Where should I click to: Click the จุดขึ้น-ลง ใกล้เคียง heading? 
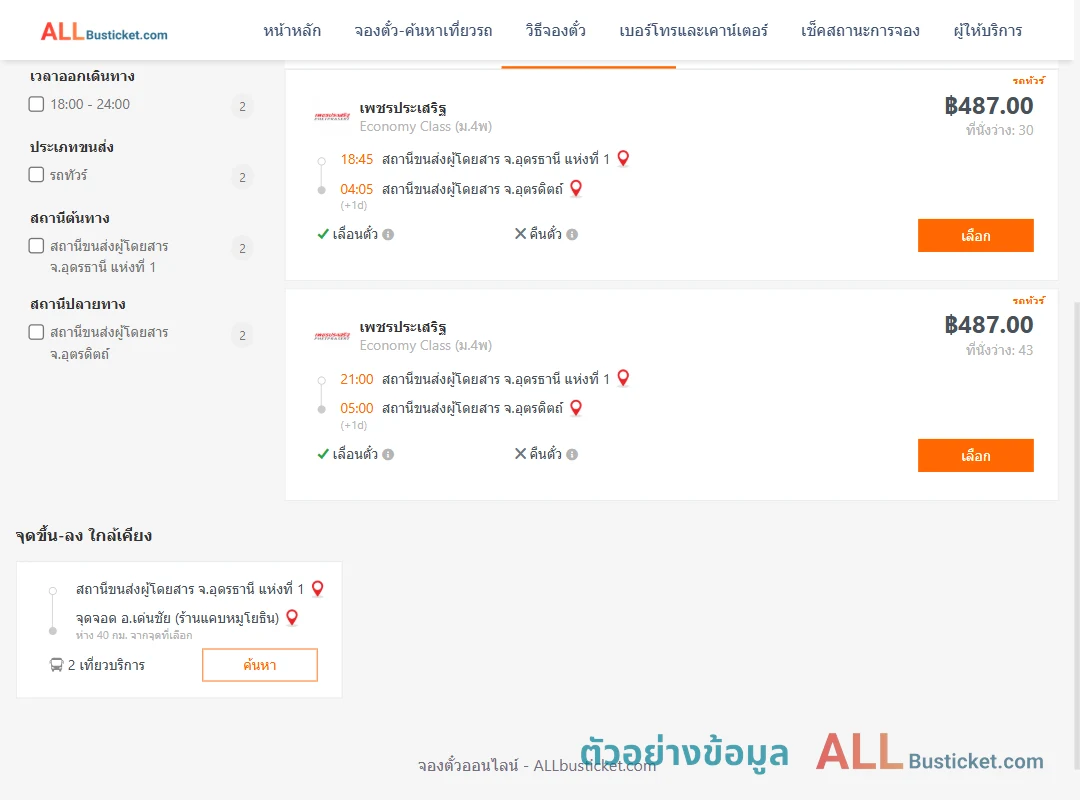coord(84,535)
